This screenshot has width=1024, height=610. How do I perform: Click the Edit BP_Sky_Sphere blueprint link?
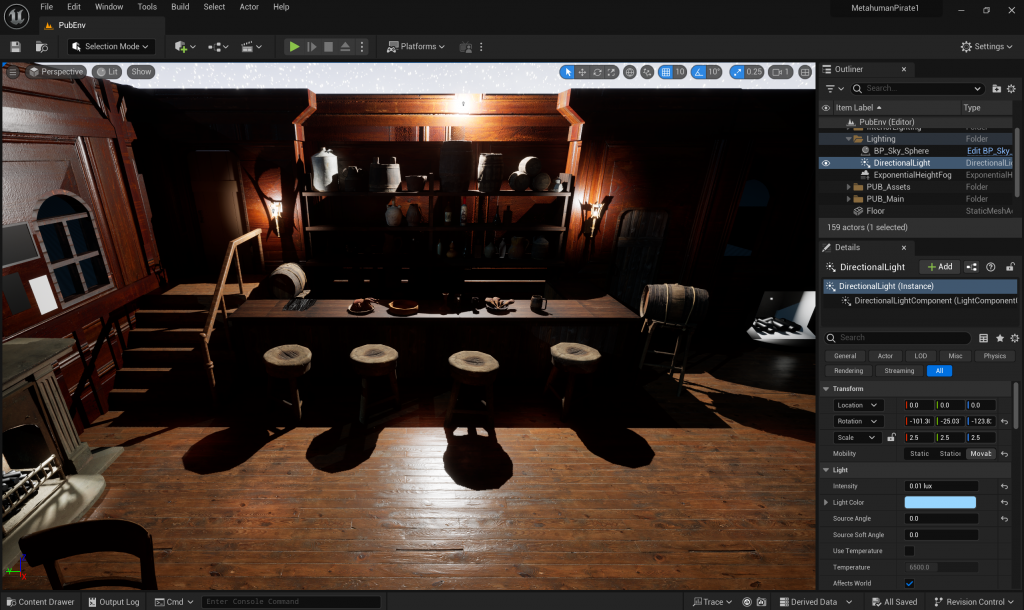pos(989,151)
